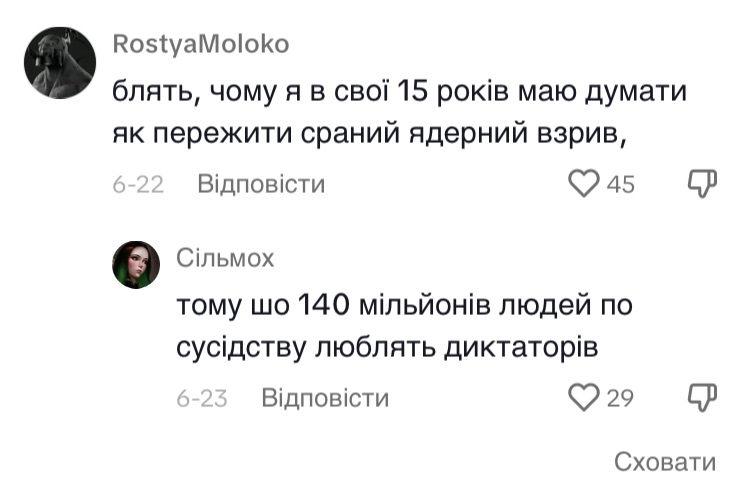Like Сільмох's reply with the heart
The width and height of the screenshot is (750, 501).
click(x=583, y=397)
